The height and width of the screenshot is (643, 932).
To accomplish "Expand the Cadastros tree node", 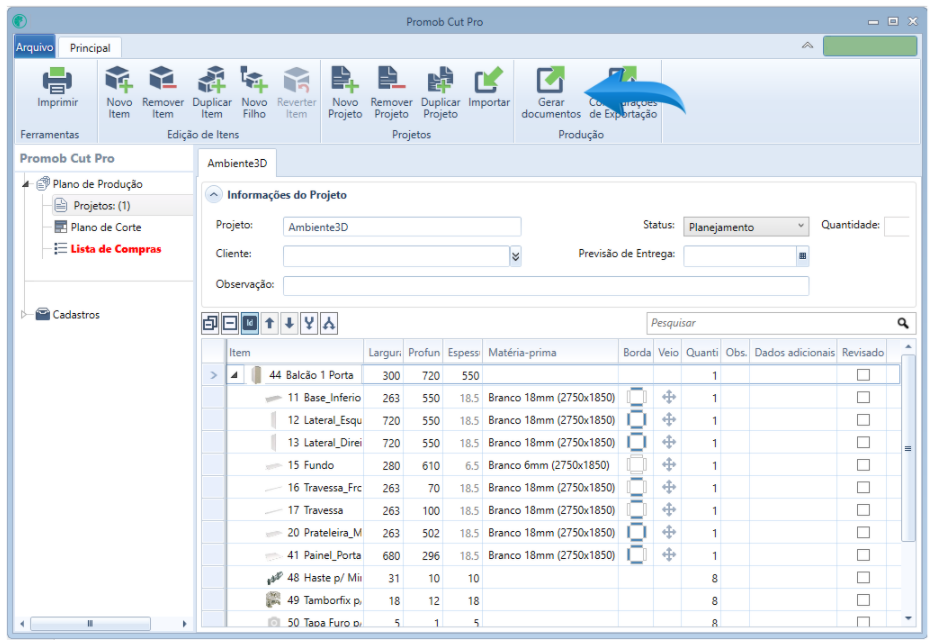I will 24,314.
